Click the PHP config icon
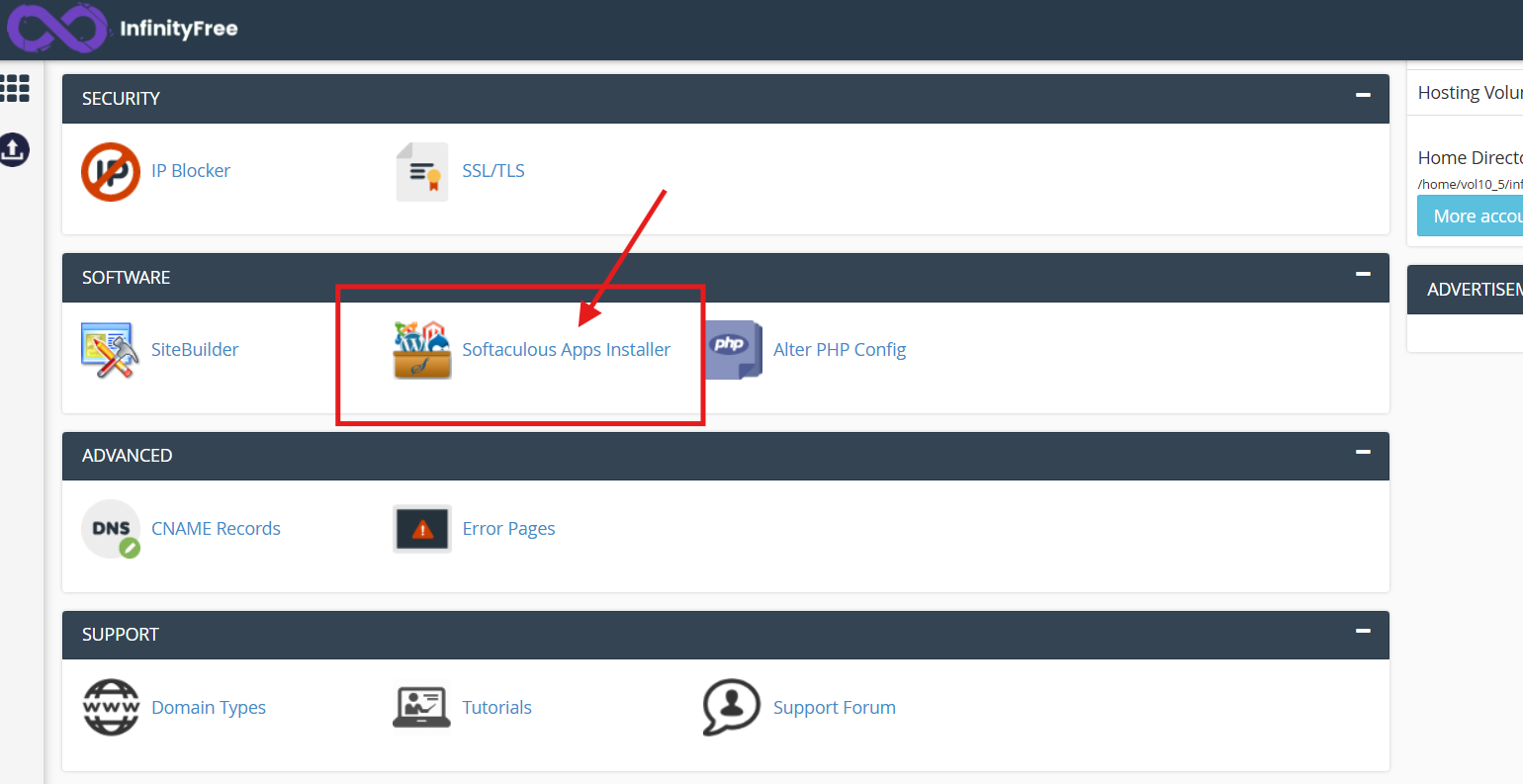This screenshot has height=784, width=1523. 733,350
